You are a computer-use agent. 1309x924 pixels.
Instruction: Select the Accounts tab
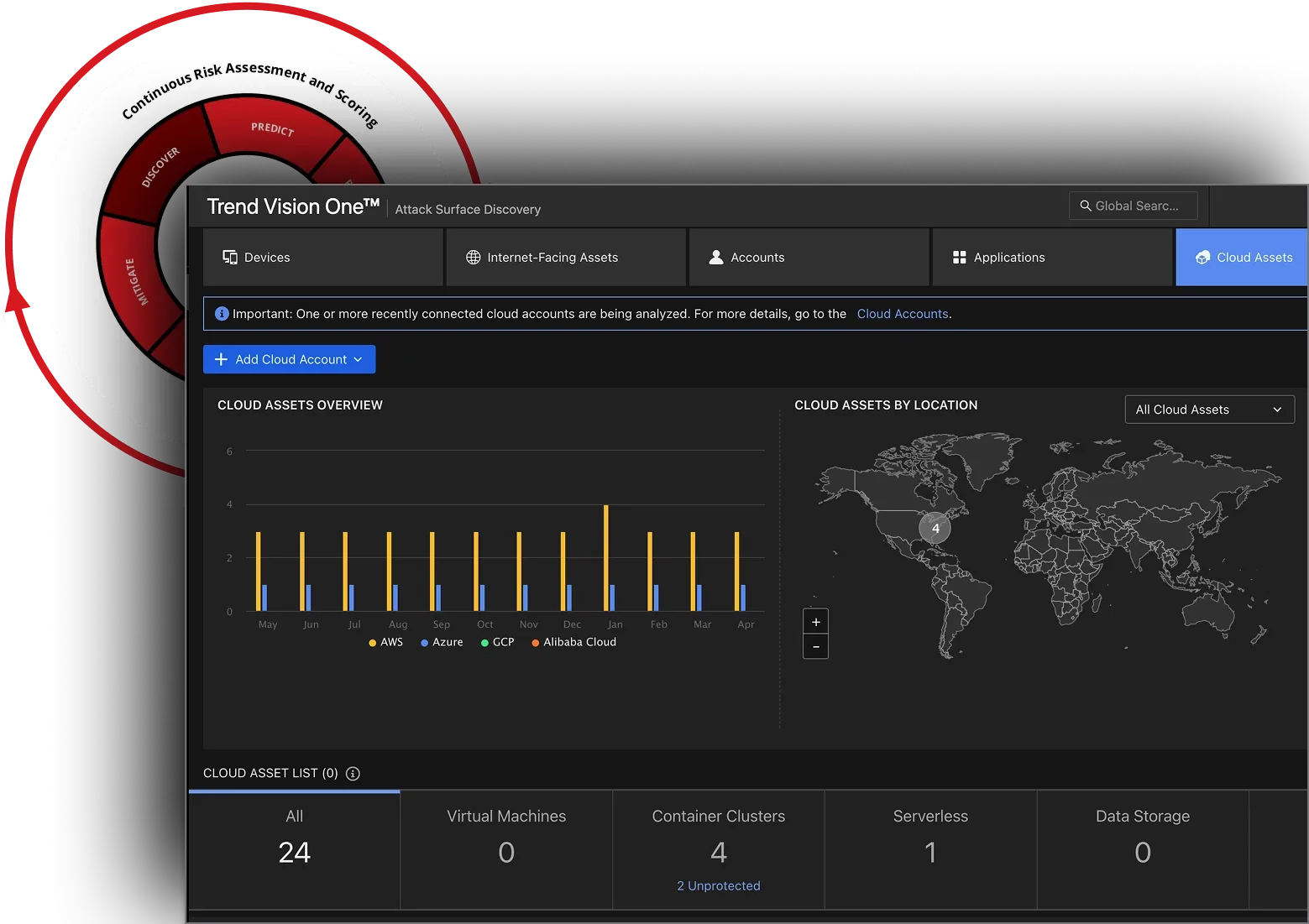pyautogui.click(x=809, y=258)
